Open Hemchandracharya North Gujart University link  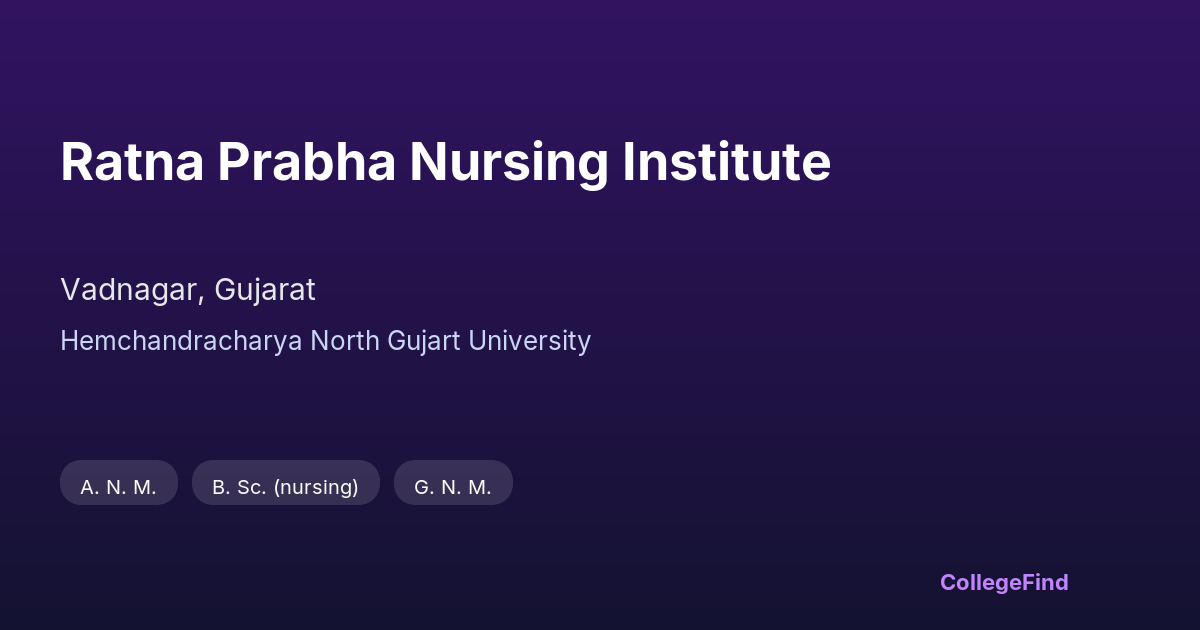325,341
